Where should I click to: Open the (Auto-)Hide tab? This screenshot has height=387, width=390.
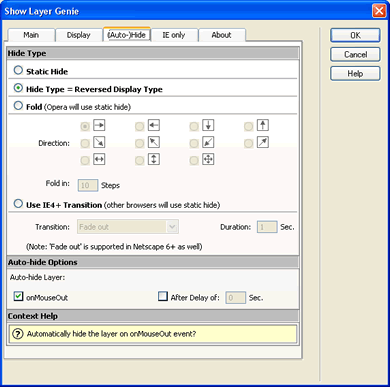click(127, 35)
